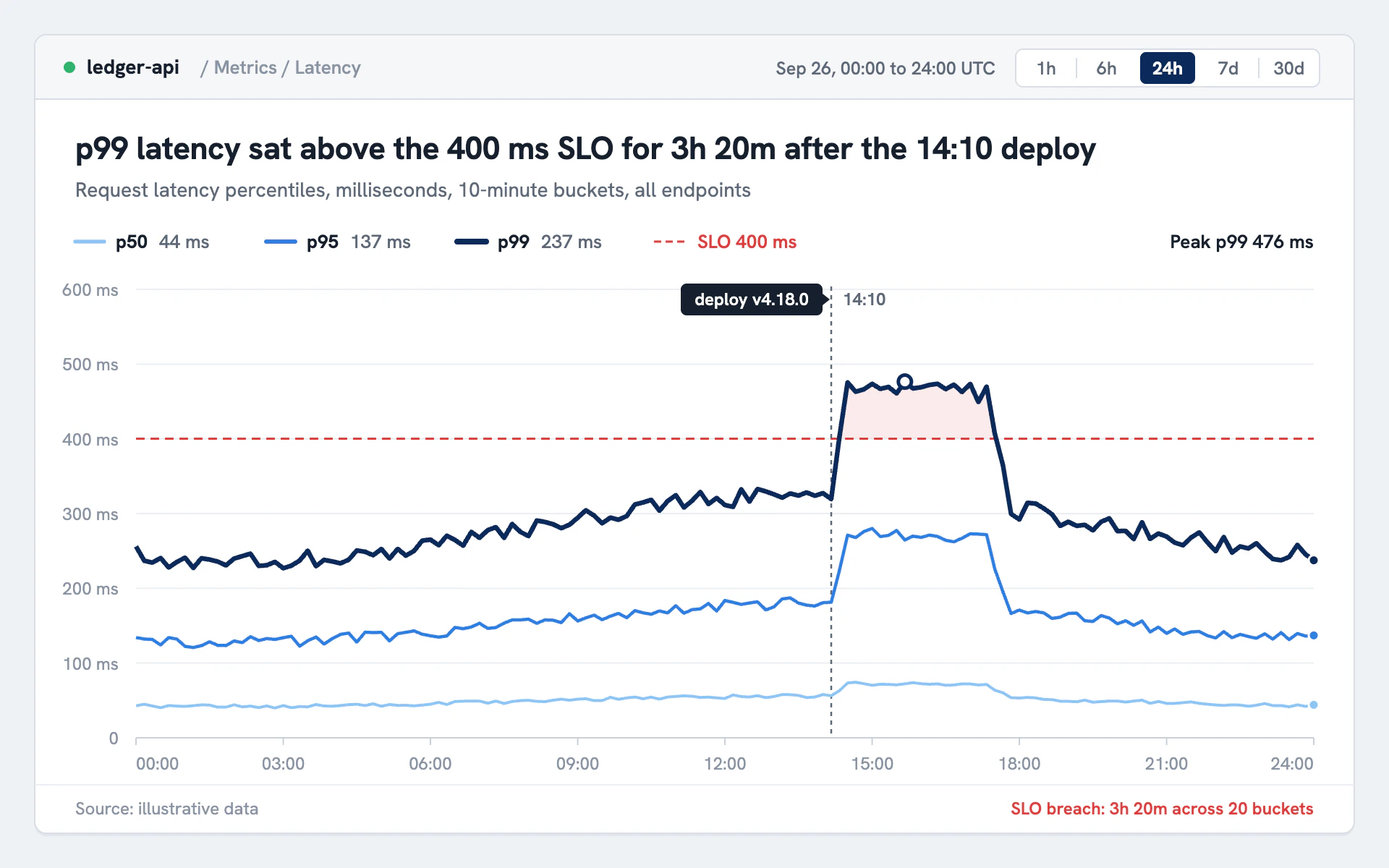Click the deploy v4.18.0 annotation label
The height and width of the screenshot is (868, 1389).
coord(752,299)
